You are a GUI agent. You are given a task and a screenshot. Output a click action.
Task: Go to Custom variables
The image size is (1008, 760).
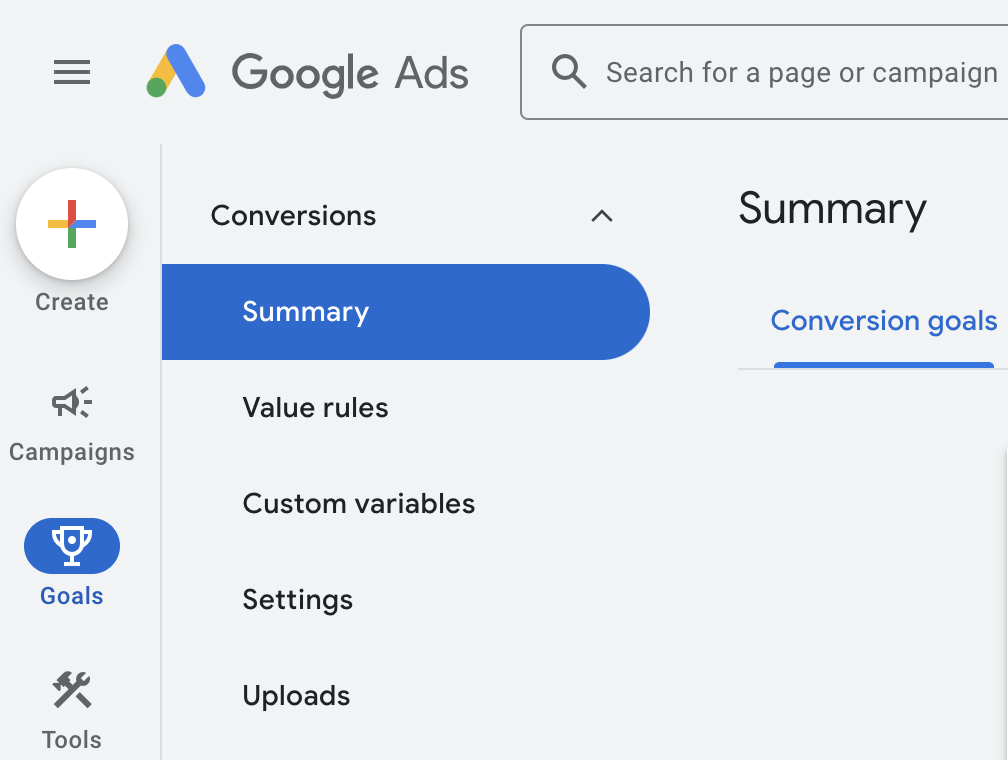(358, 504)
